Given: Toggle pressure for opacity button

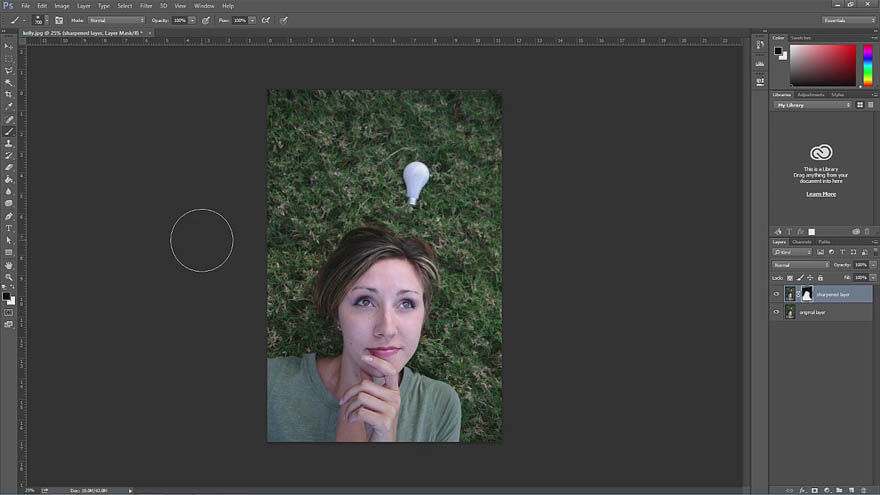Looking at the screenshot, I should click(206, 20).
